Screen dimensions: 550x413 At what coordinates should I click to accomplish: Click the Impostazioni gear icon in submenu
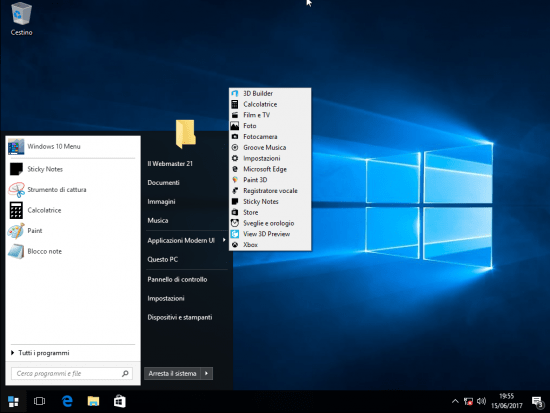point(235,158)
